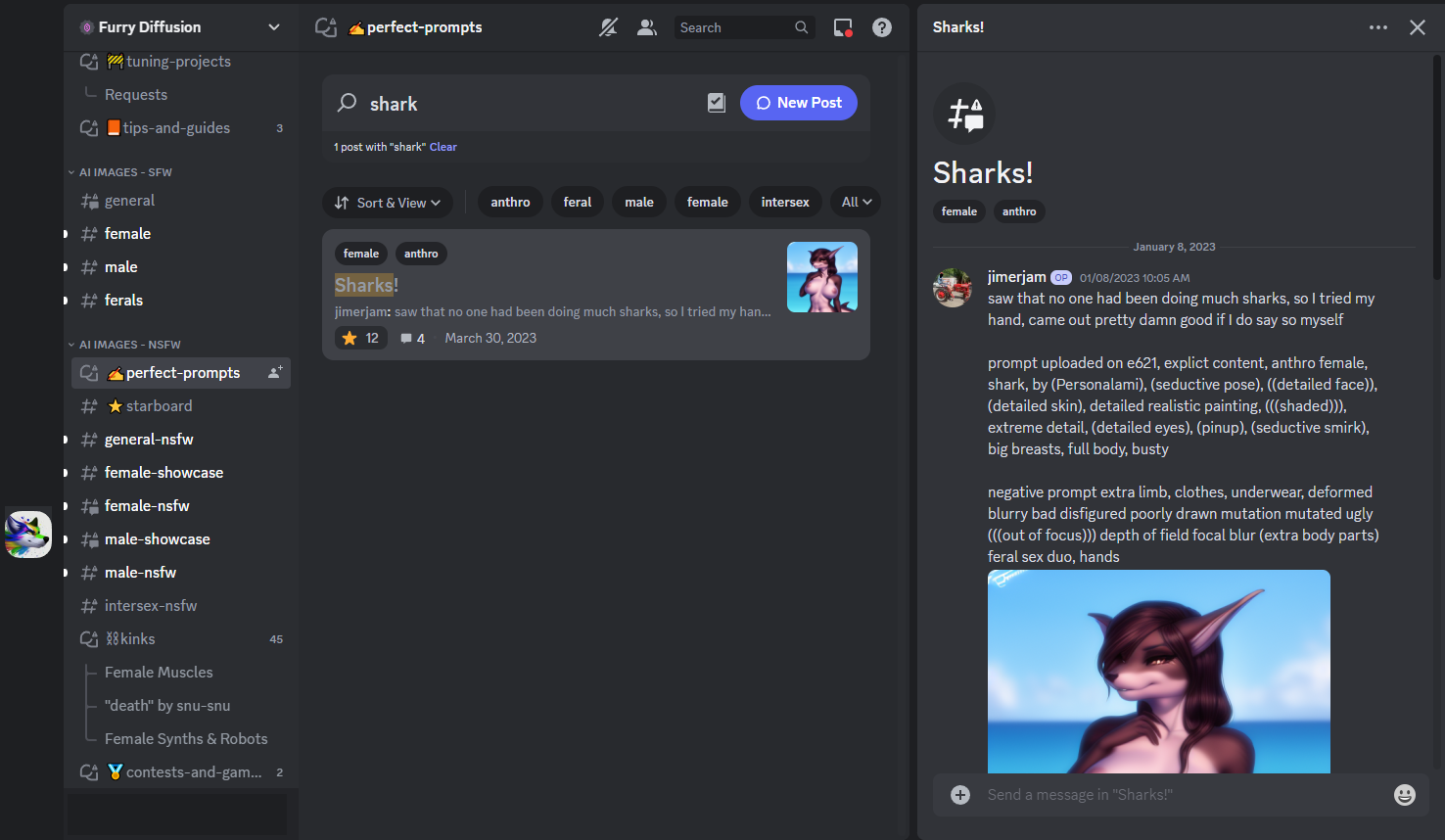Show the member list icon
1445x840 pixels.
(646, 27)
